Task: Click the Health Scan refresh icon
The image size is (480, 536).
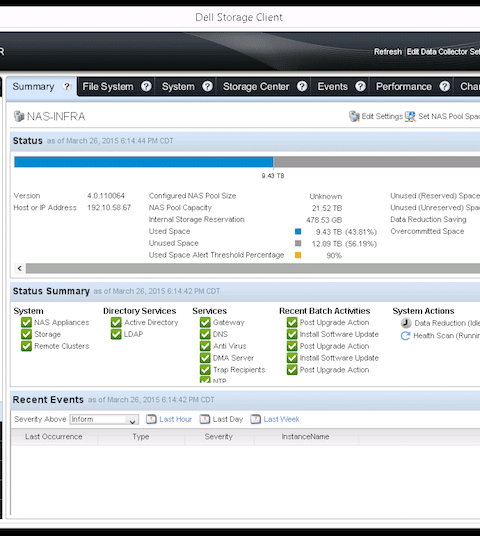Action: (405, 336)
